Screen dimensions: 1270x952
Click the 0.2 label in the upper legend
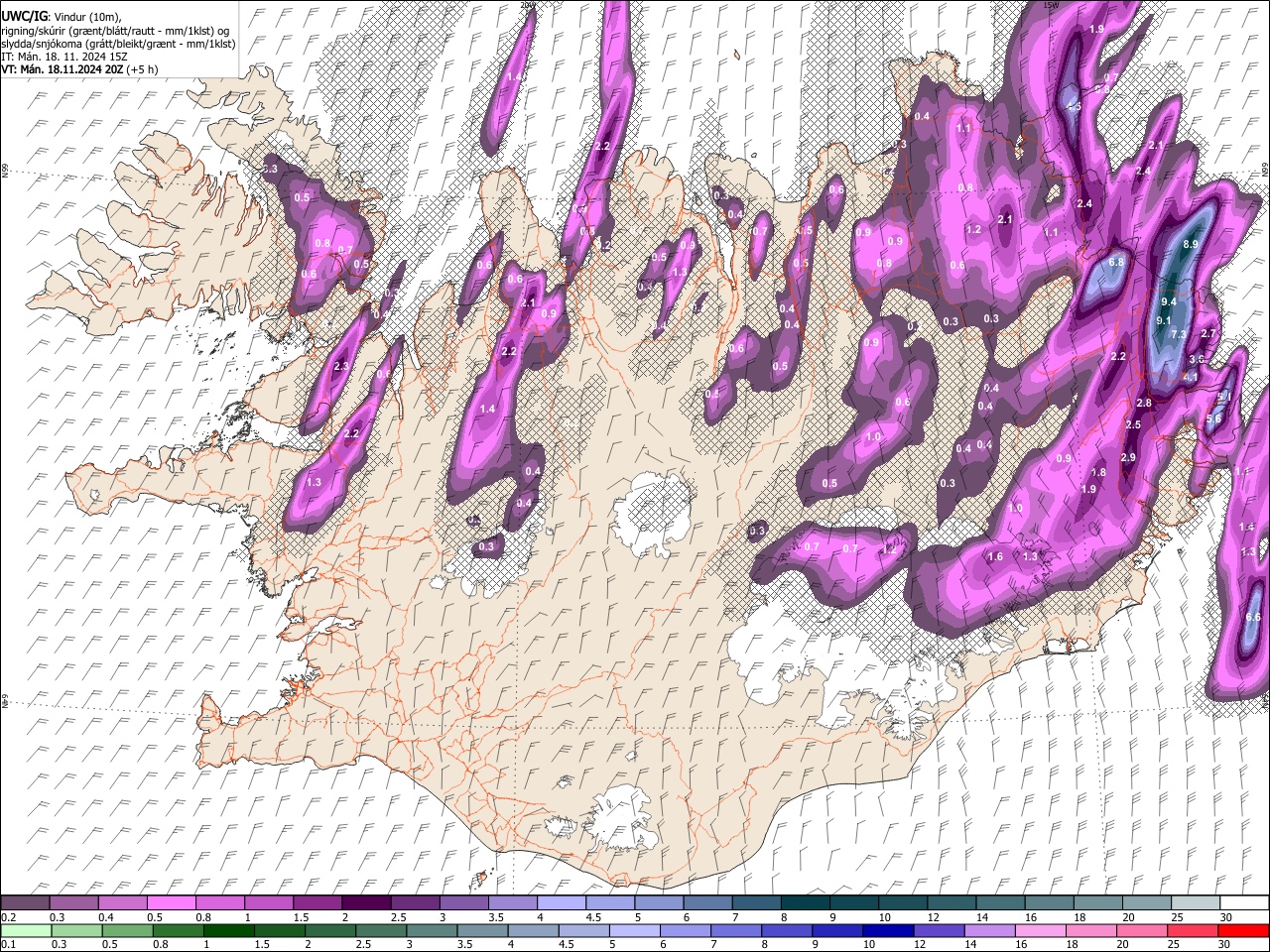tap(8, 918)
